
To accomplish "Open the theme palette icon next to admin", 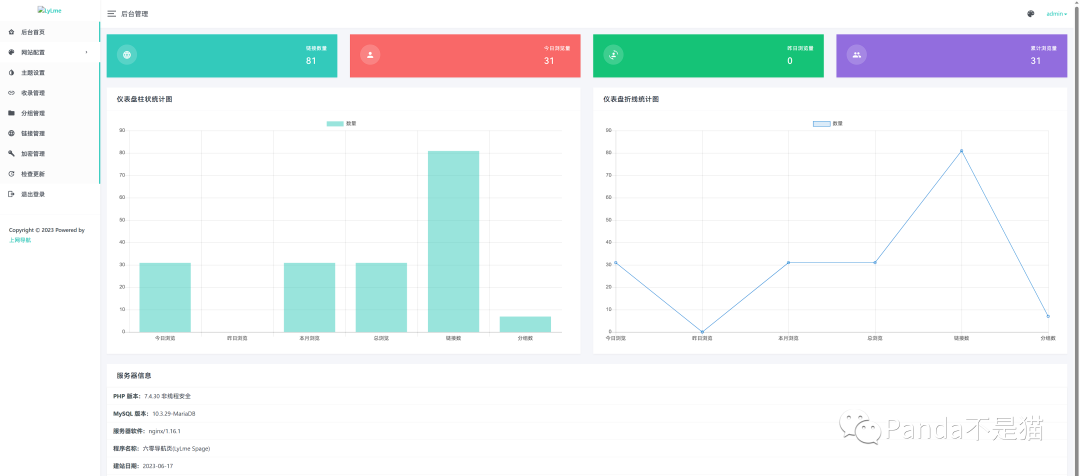I will [x=1030, y=14].
